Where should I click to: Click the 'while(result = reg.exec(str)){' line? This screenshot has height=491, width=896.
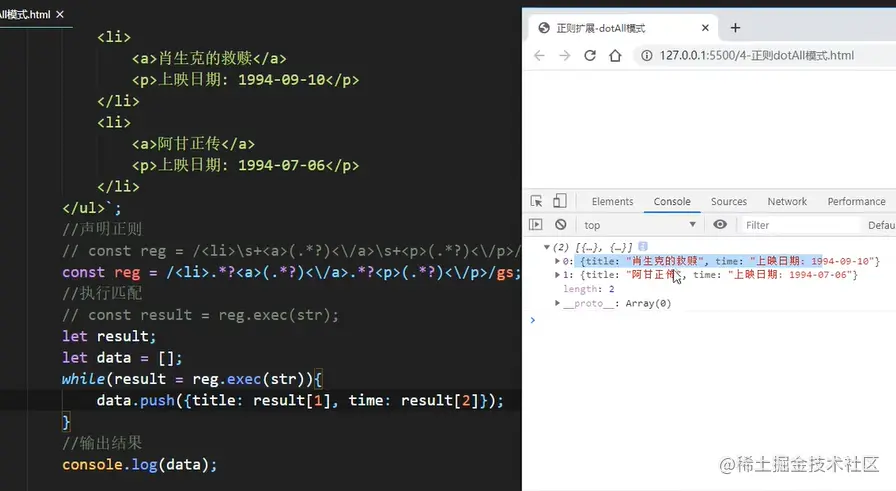point(193,379)
